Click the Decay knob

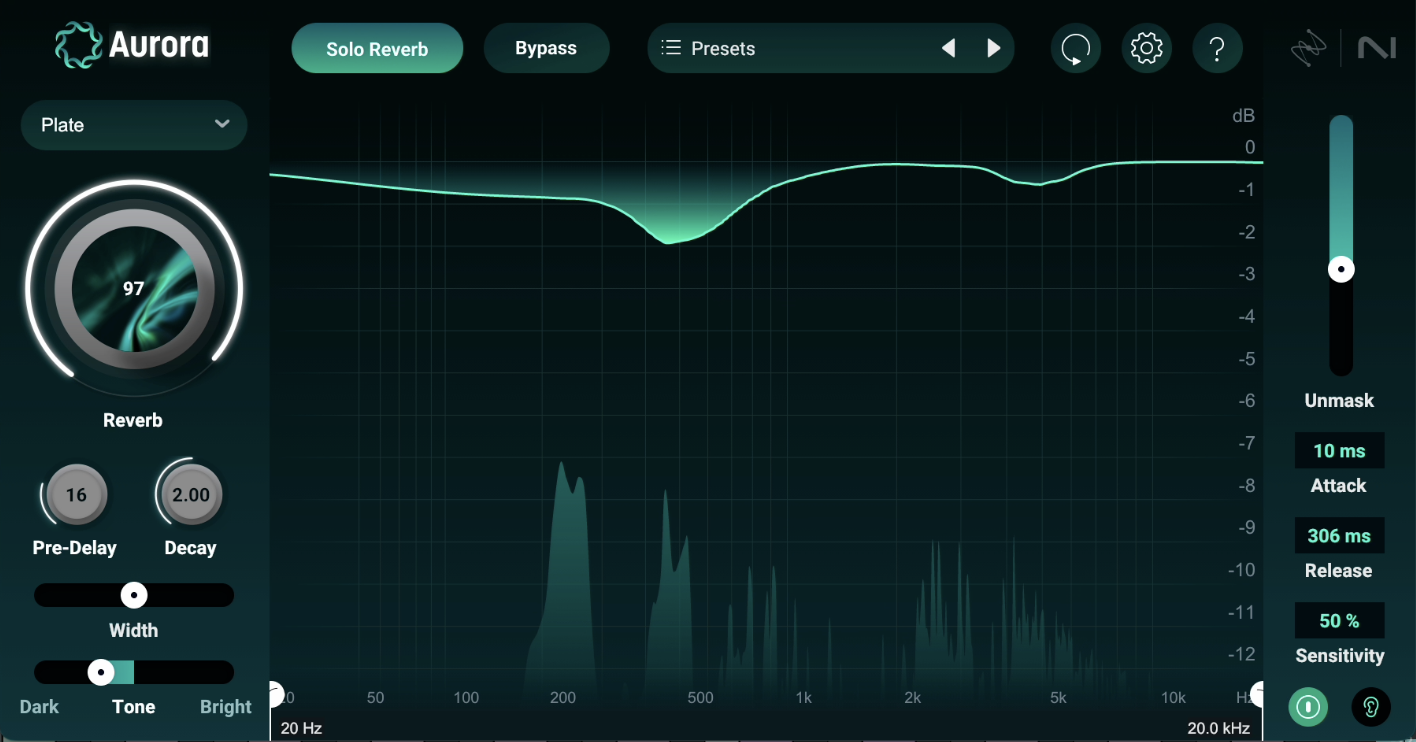point(189,494)
